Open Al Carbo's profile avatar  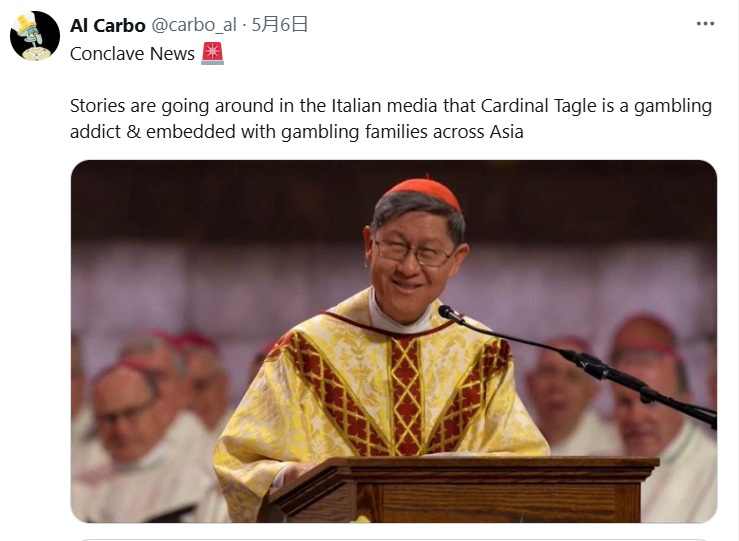[35, 36]
